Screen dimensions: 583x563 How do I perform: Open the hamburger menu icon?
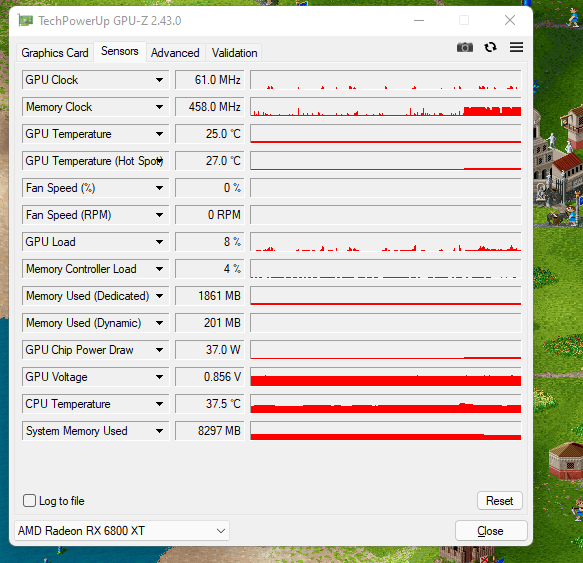coord(516,47)
